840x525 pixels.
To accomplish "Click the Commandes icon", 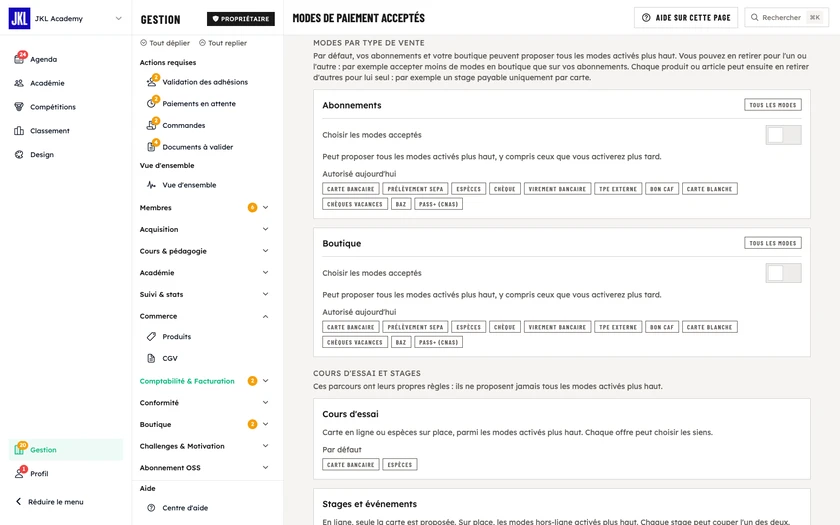I will click(151, 125).
